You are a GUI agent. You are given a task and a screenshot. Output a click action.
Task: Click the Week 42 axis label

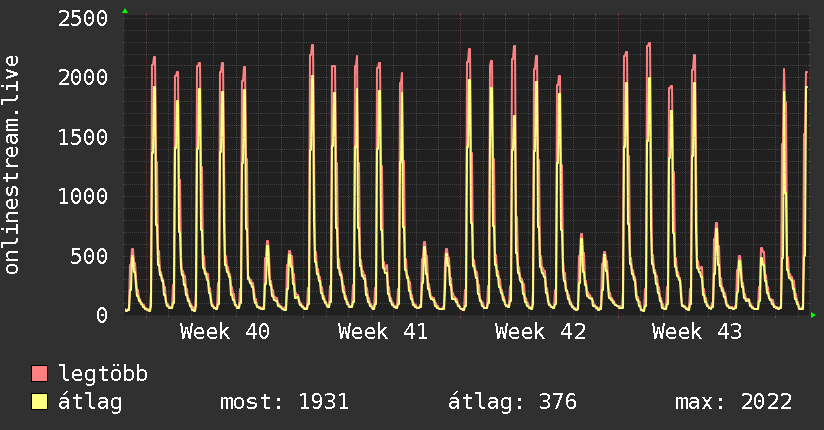(540, 332)
